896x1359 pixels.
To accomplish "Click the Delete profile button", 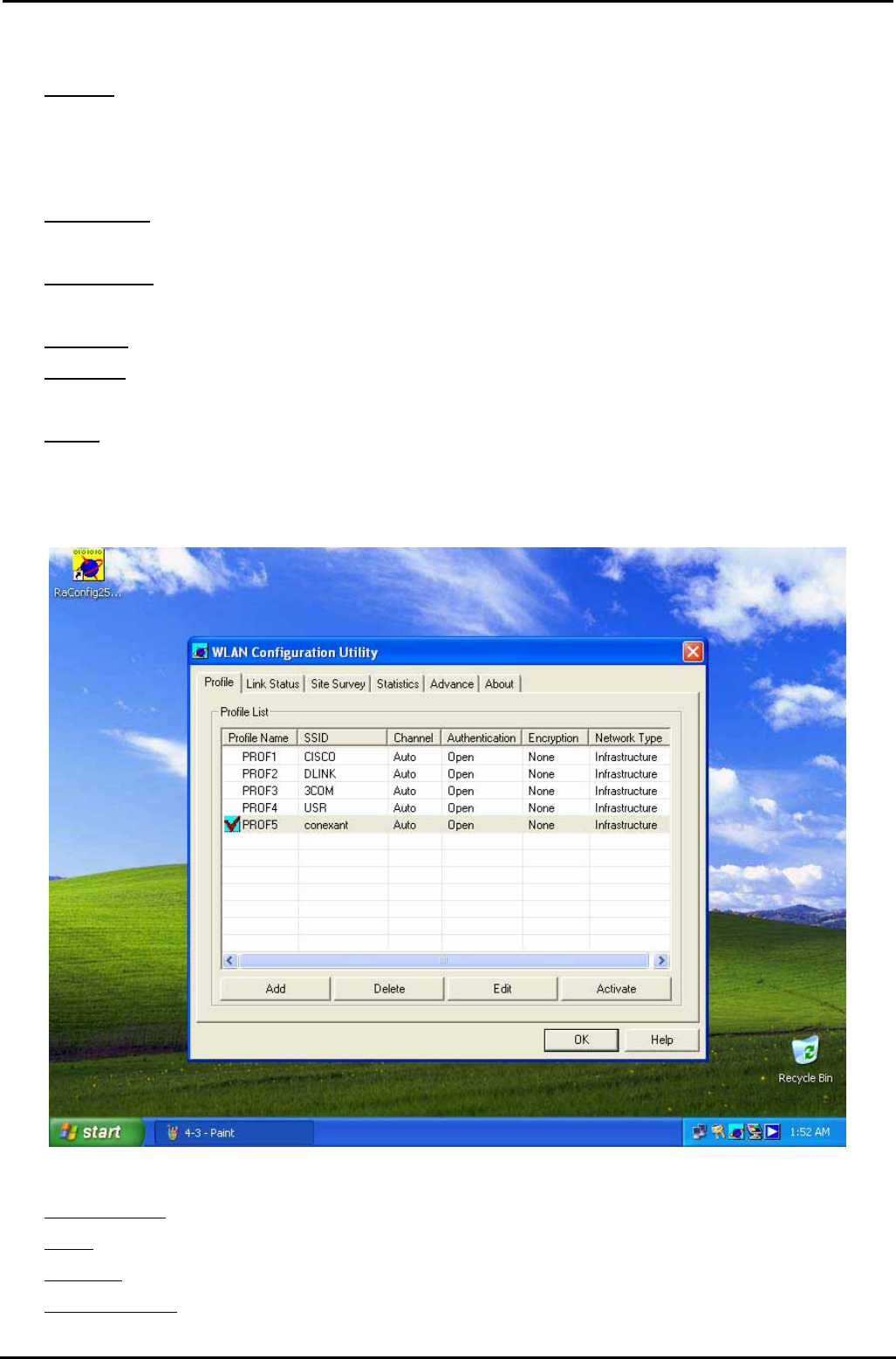I will click(389, 989).
